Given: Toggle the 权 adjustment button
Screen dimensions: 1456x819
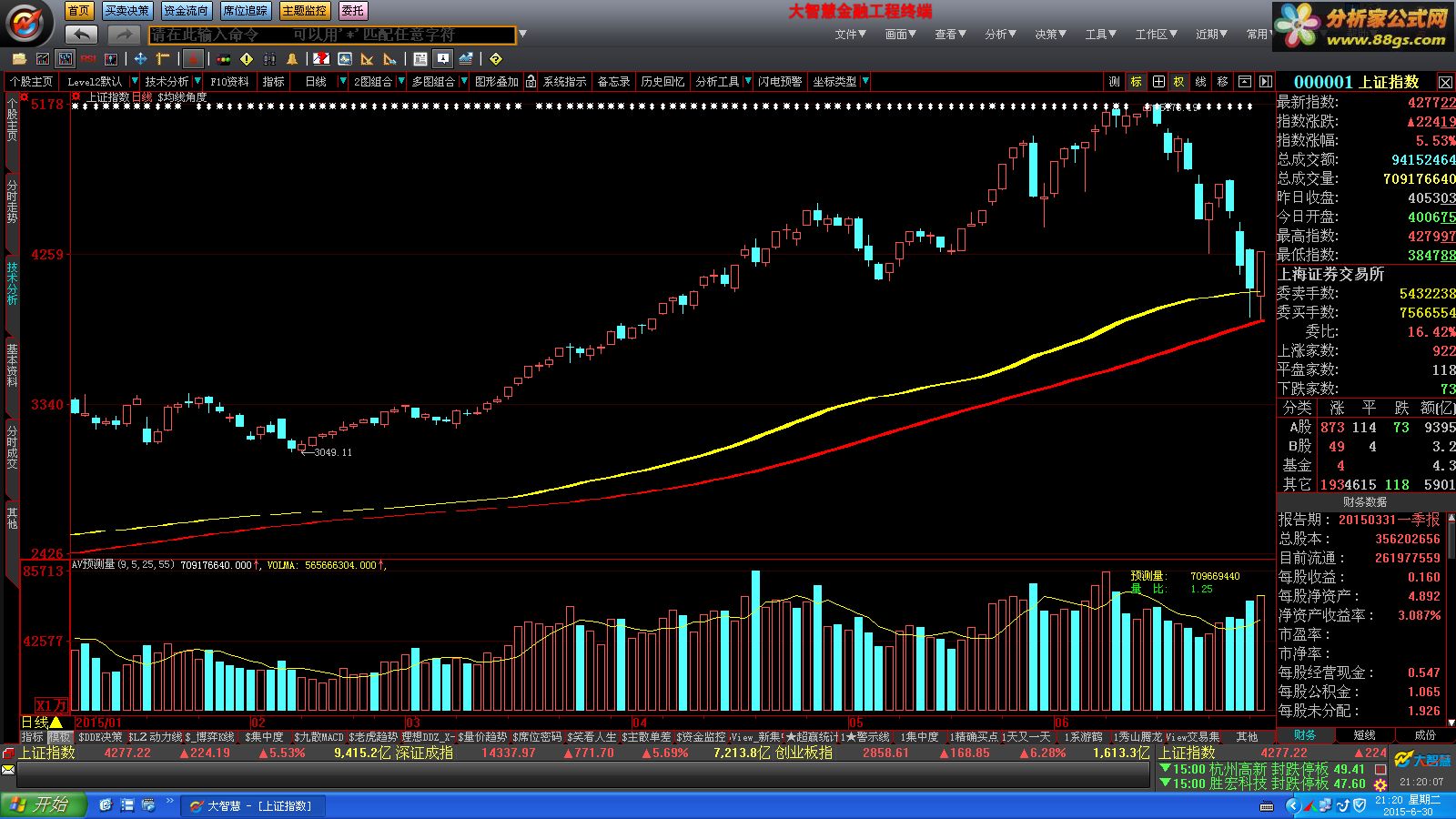Looking at the screenshot, I should point(1179,81).
